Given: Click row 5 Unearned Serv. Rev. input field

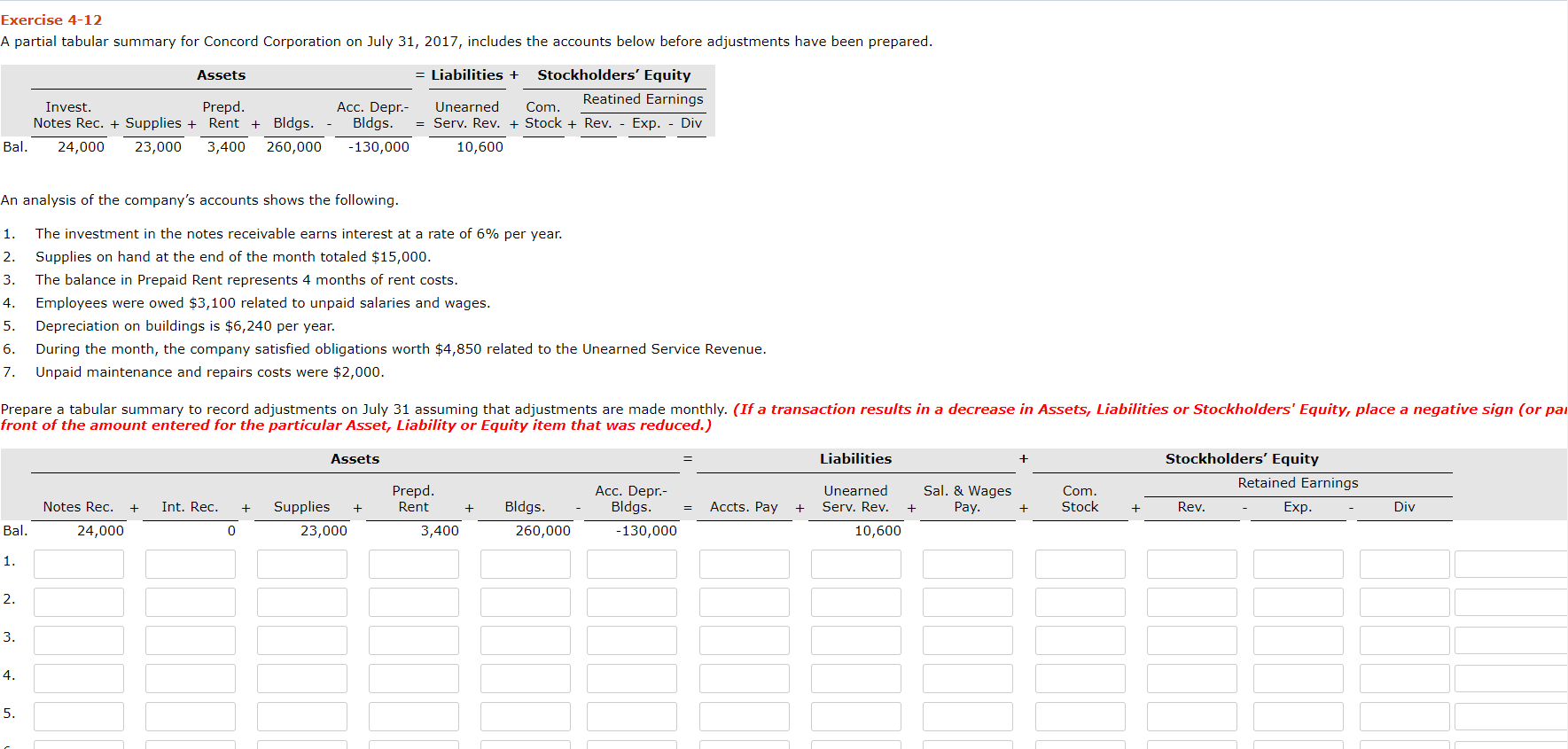Looking at the screenshot, I should point(856,716).
